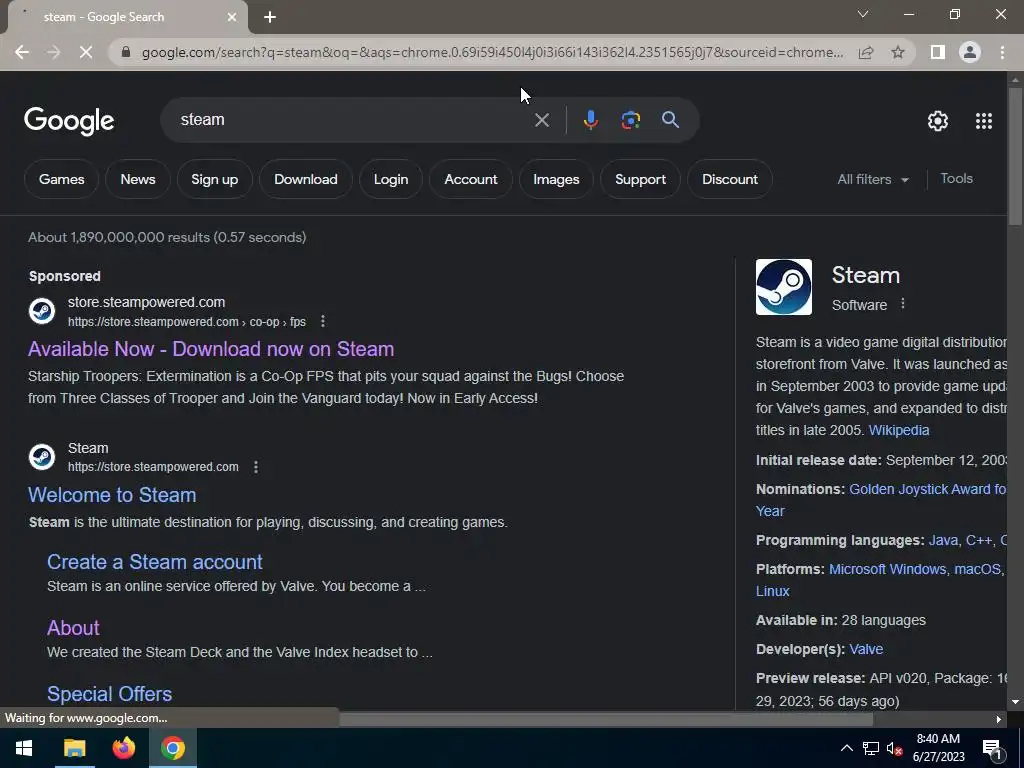Bookmark this page with the star
This screenshot has width=1024, height=768.
(x=898, y=52)
